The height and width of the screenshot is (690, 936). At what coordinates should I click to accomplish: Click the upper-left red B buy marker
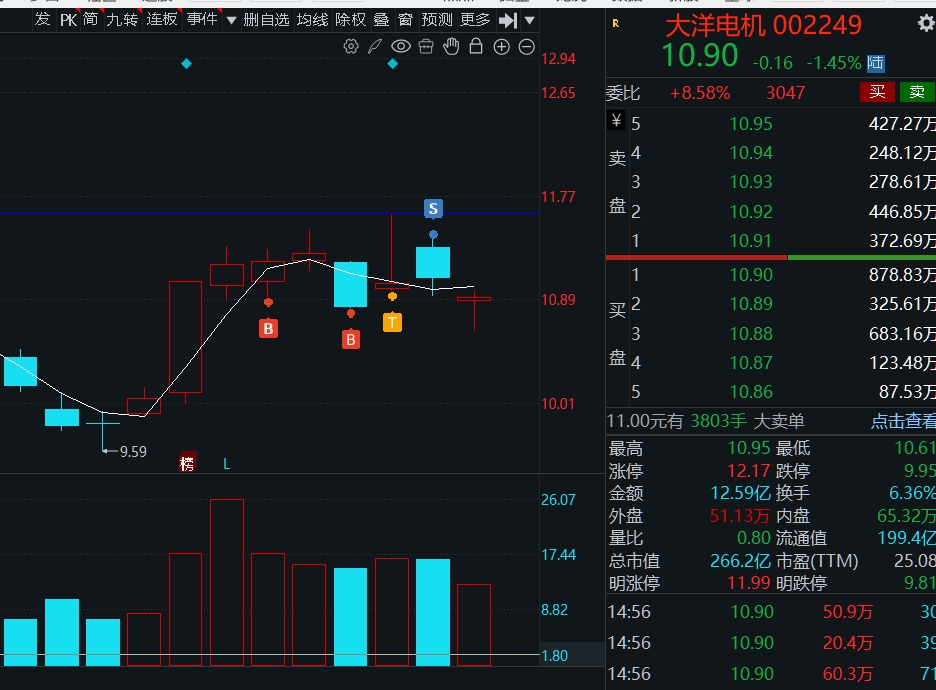(268, 328)
